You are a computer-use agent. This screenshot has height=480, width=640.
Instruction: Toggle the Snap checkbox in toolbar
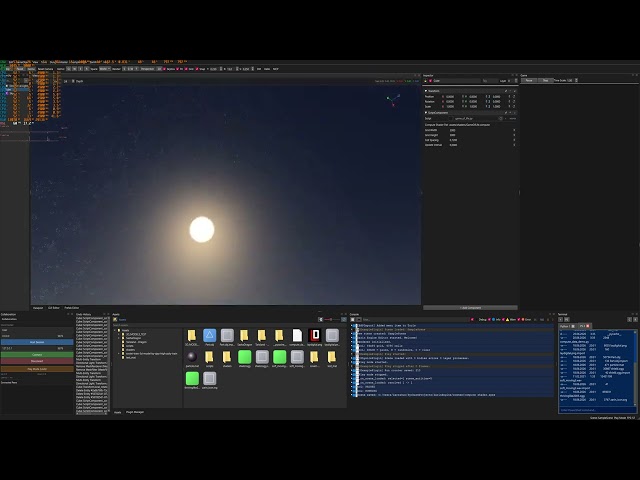click(197, 69)
